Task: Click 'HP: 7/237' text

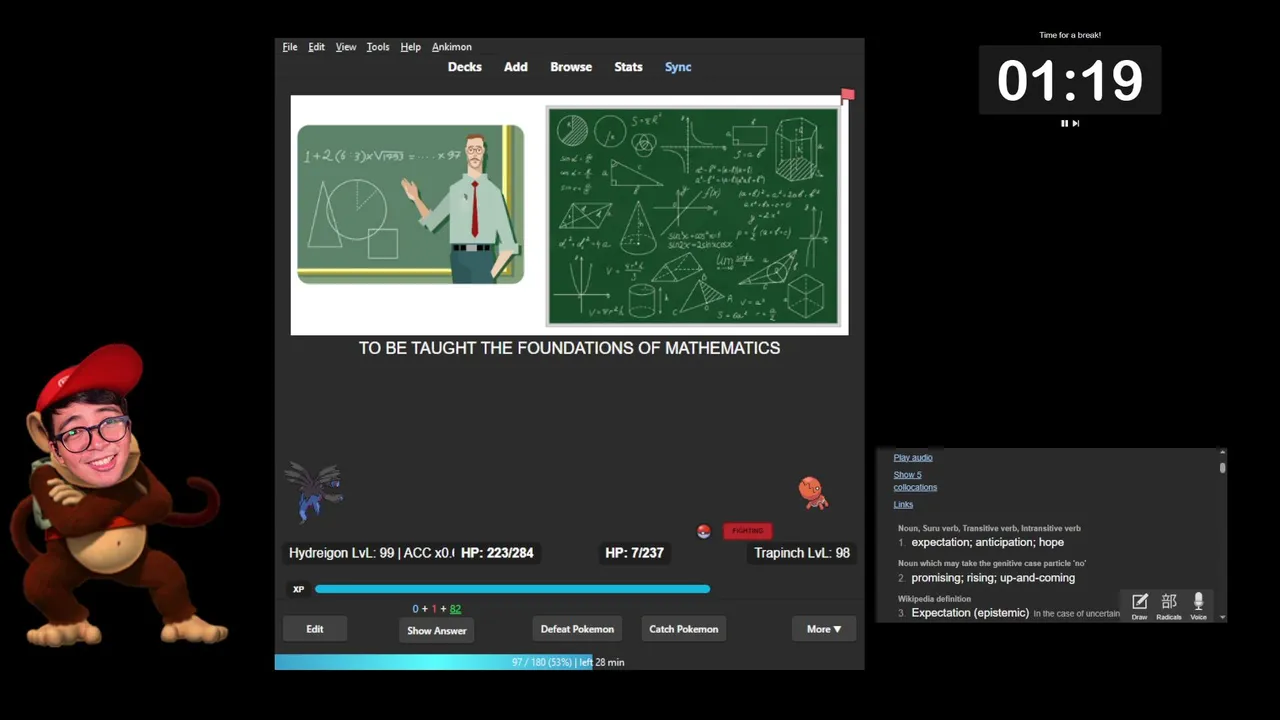Action: point(634,553)
